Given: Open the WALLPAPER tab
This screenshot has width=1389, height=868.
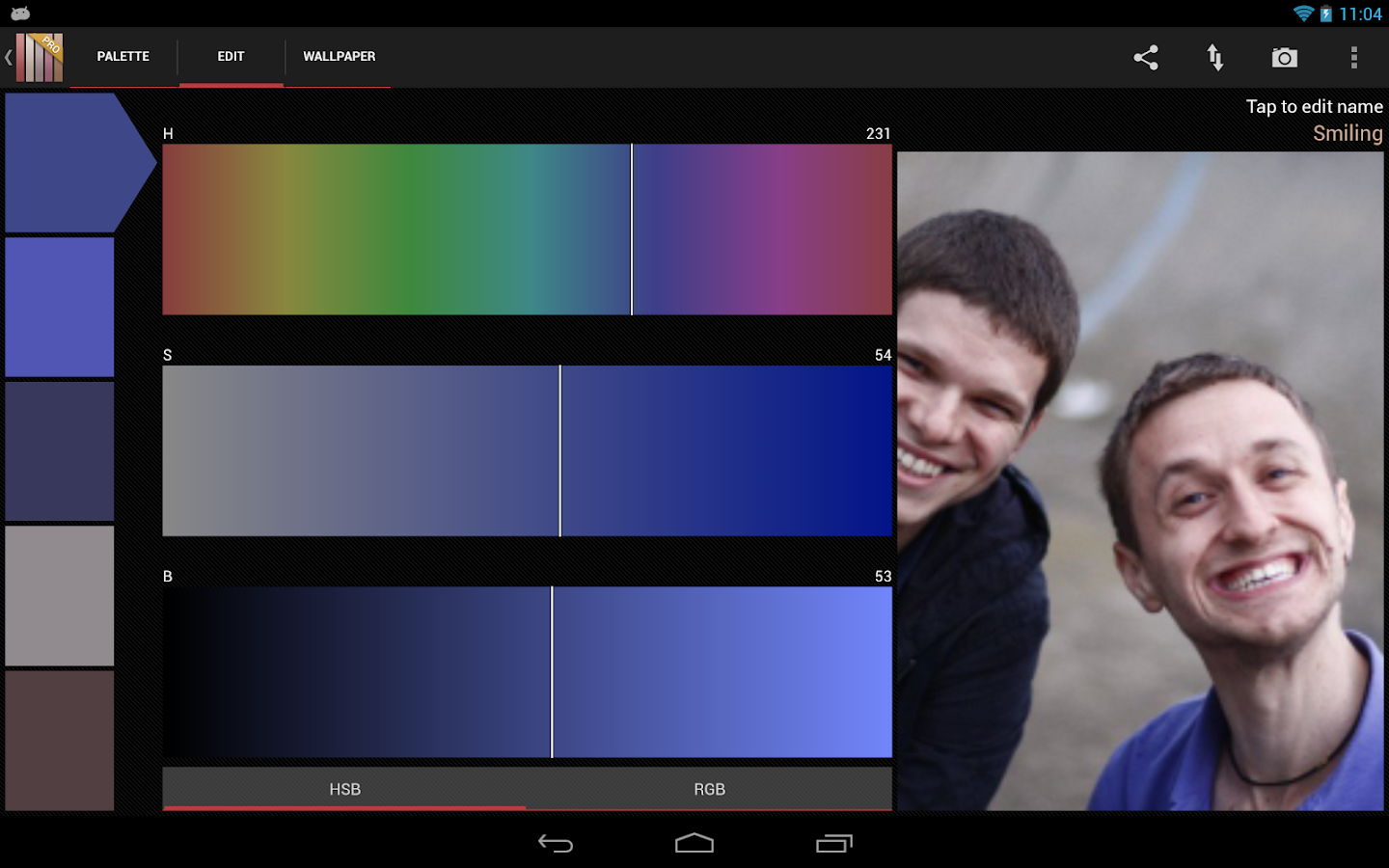Looking at the screenshot, I should pos(339,56).
